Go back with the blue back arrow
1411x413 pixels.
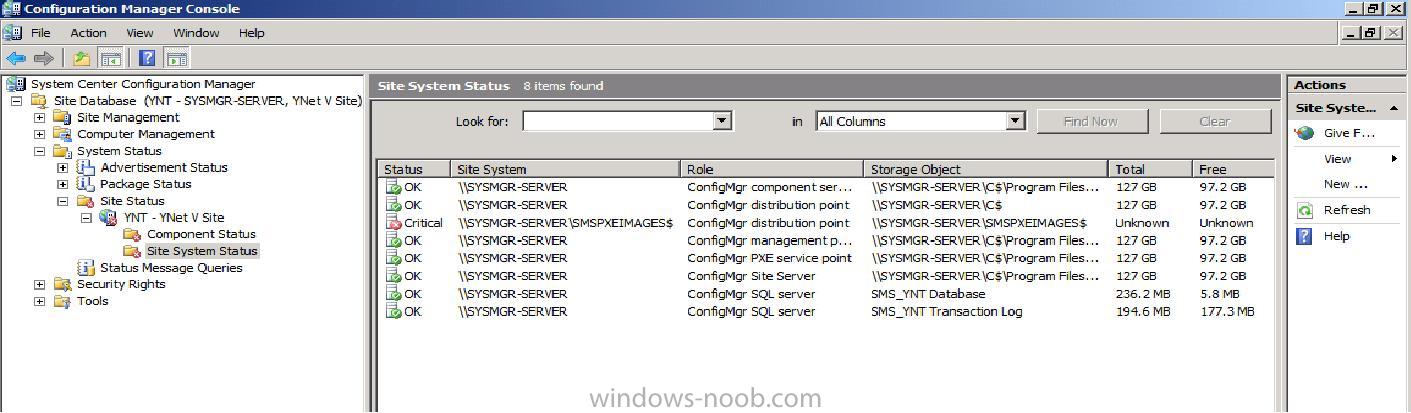pos(15,58)
